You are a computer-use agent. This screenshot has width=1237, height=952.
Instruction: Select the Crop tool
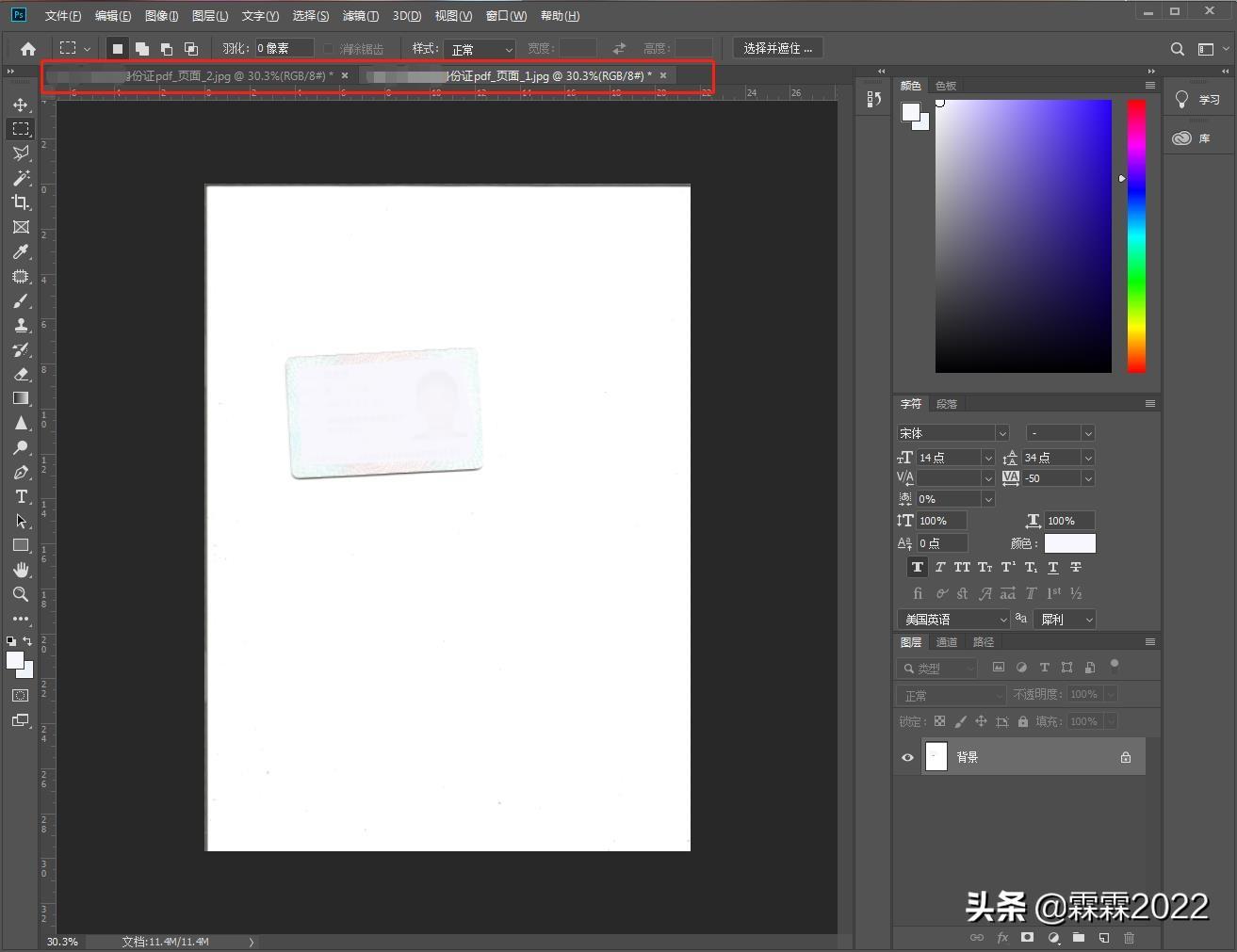[21, 202]
